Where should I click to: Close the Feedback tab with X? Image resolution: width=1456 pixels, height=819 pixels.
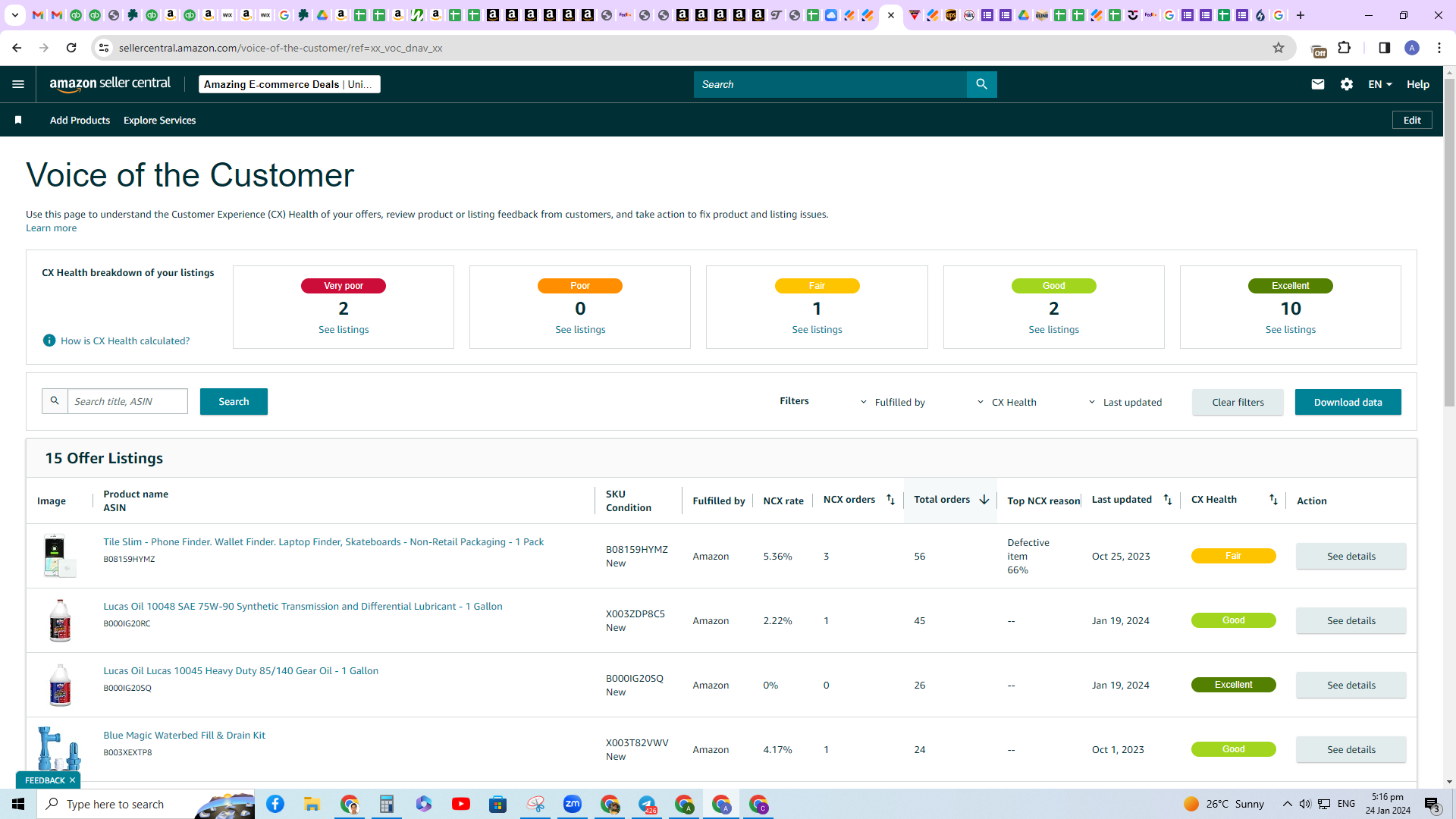pyautogui.click(x=72, y=780)
